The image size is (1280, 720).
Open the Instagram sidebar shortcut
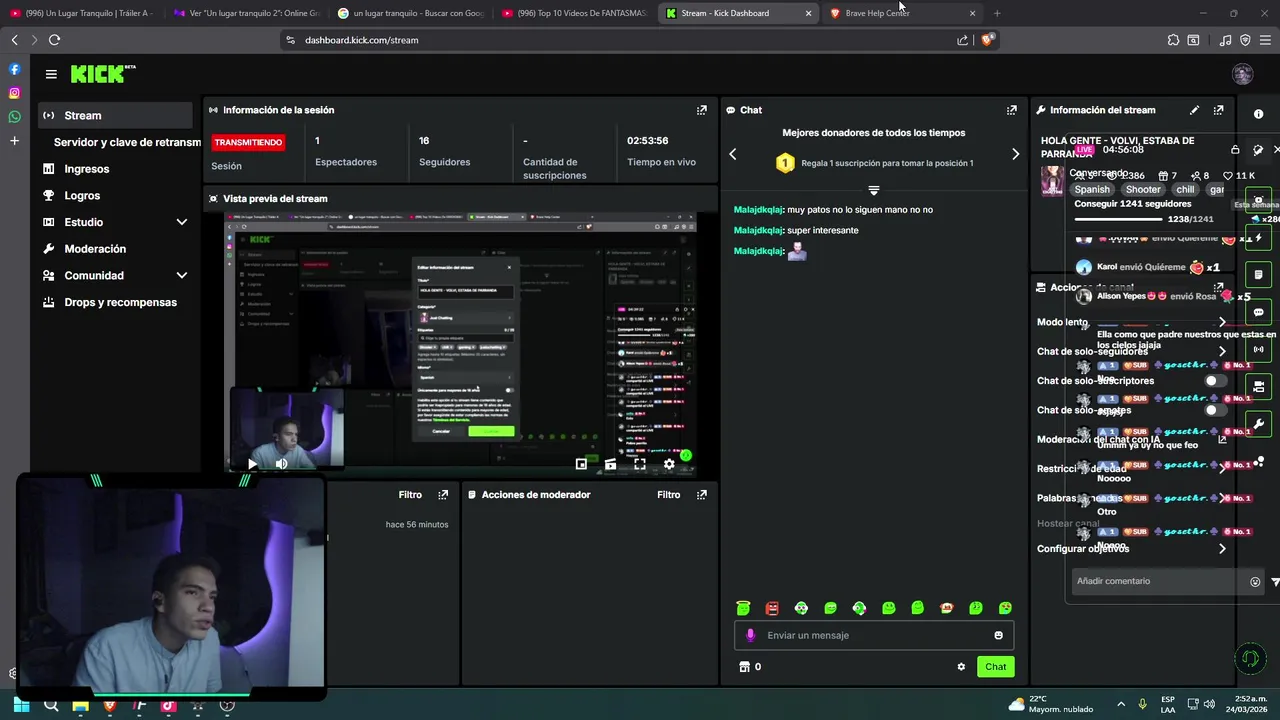click(x=14, y=93)
